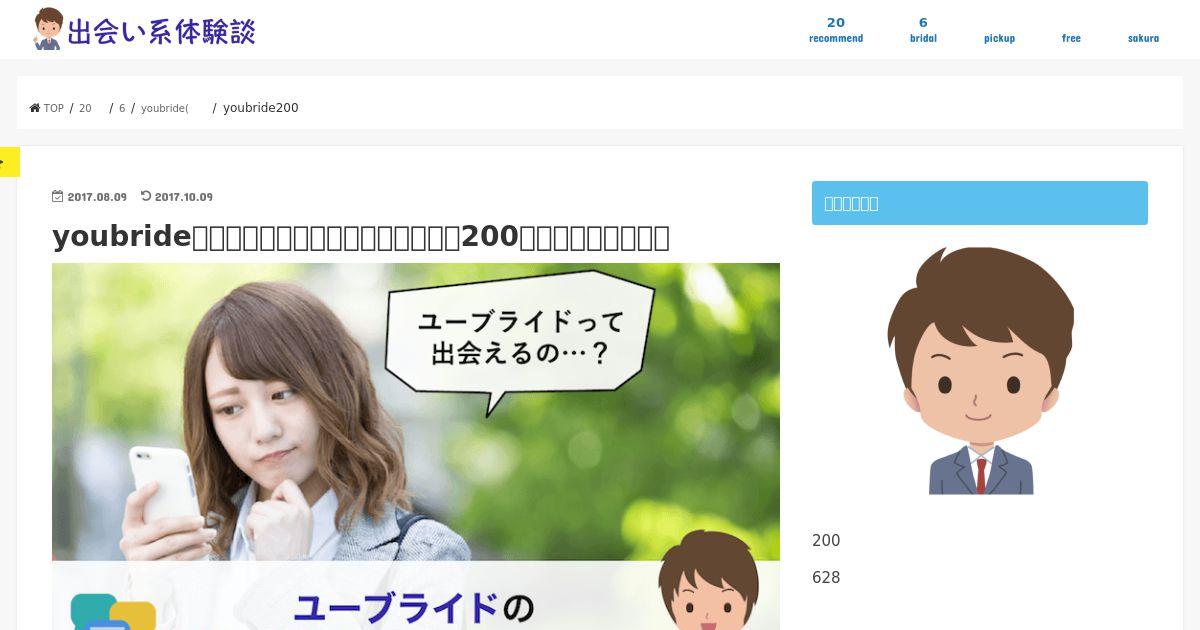This screenshot has height=630, width=1200.
Task: Click published date 2017.08.09
Action: click(97, 197)
